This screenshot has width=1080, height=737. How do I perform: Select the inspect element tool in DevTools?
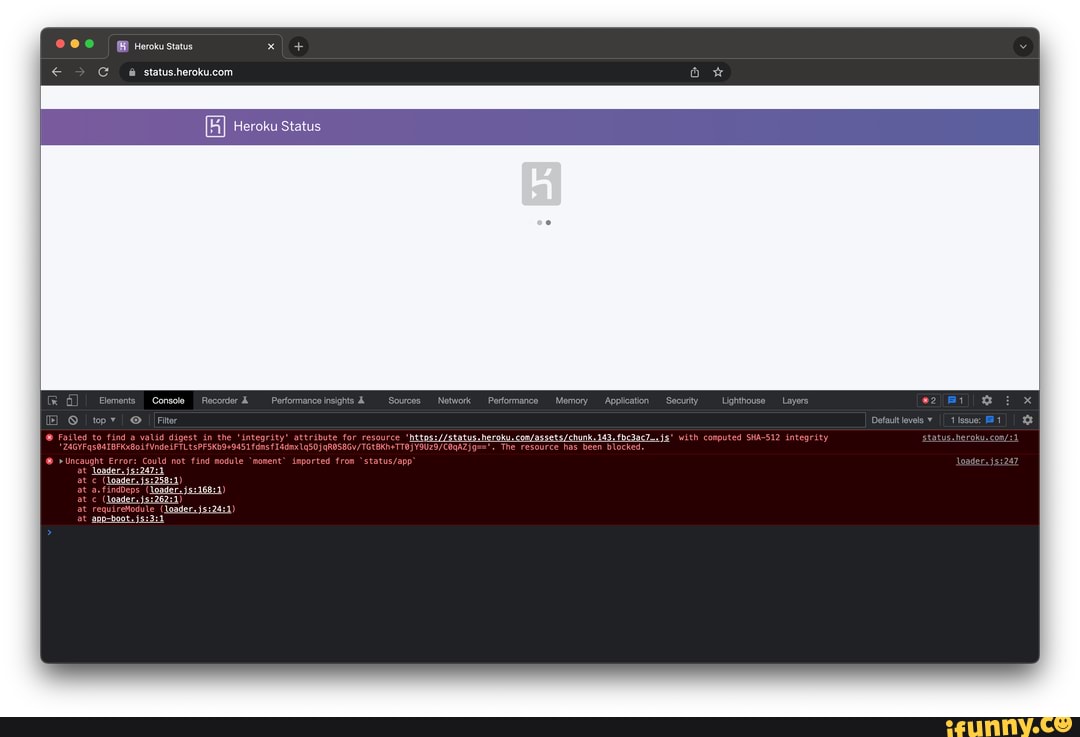[x=53, y=400]
